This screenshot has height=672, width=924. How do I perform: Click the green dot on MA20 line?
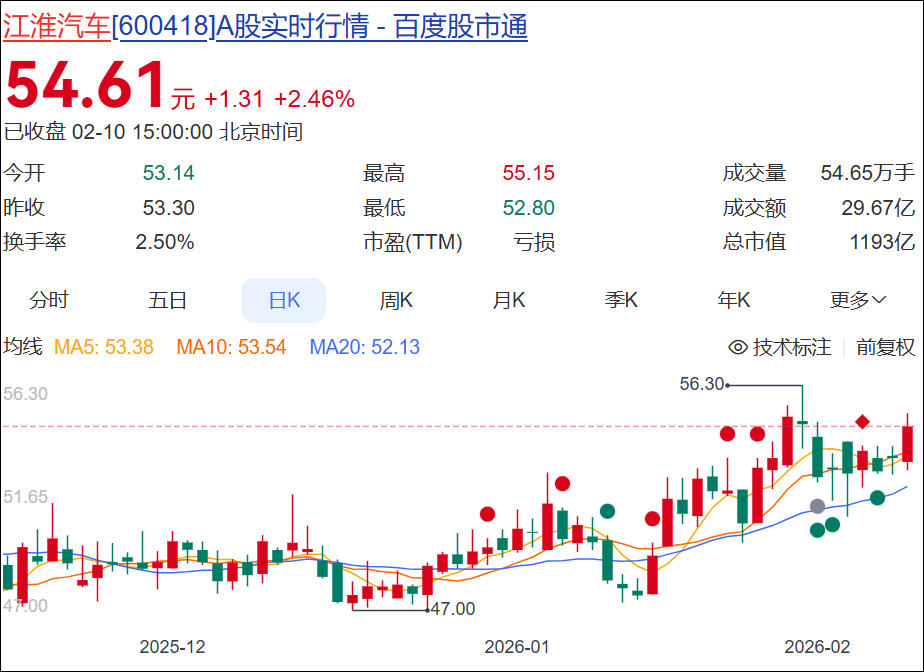pos(877,498)
